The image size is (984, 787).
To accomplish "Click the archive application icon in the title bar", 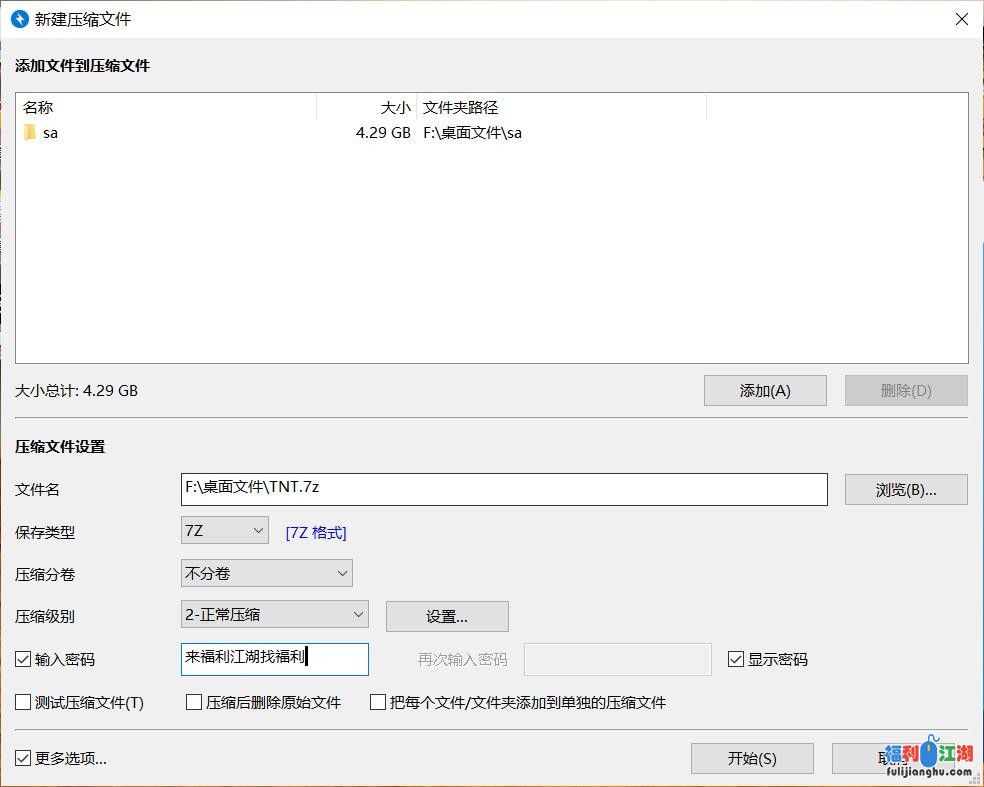I will pos(17,18).
